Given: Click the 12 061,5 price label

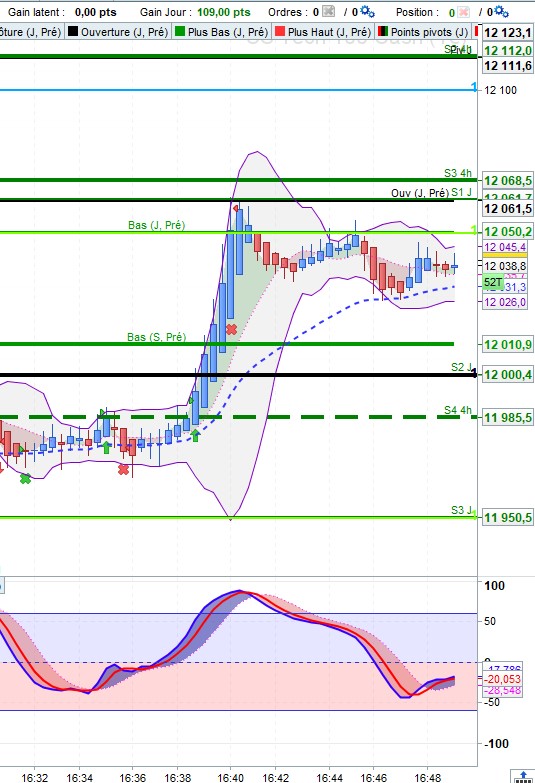Looking at the screenshot, I should tap(508, 208).
